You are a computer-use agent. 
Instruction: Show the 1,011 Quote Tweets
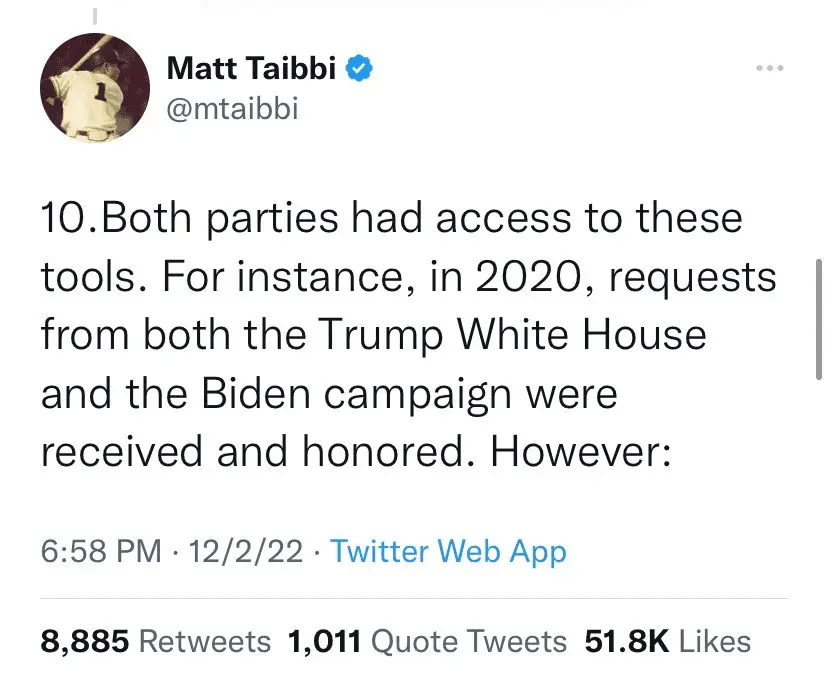pos(427,641)
